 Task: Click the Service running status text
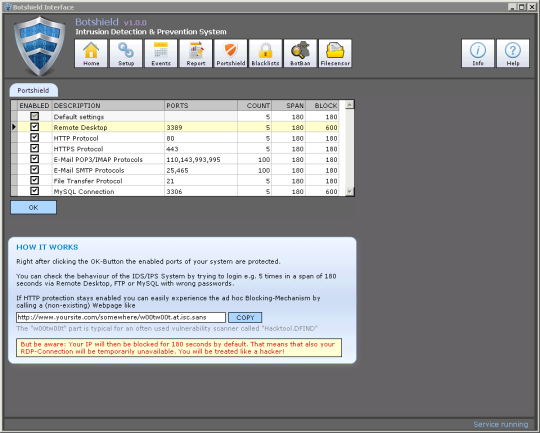tap(501, 424)
